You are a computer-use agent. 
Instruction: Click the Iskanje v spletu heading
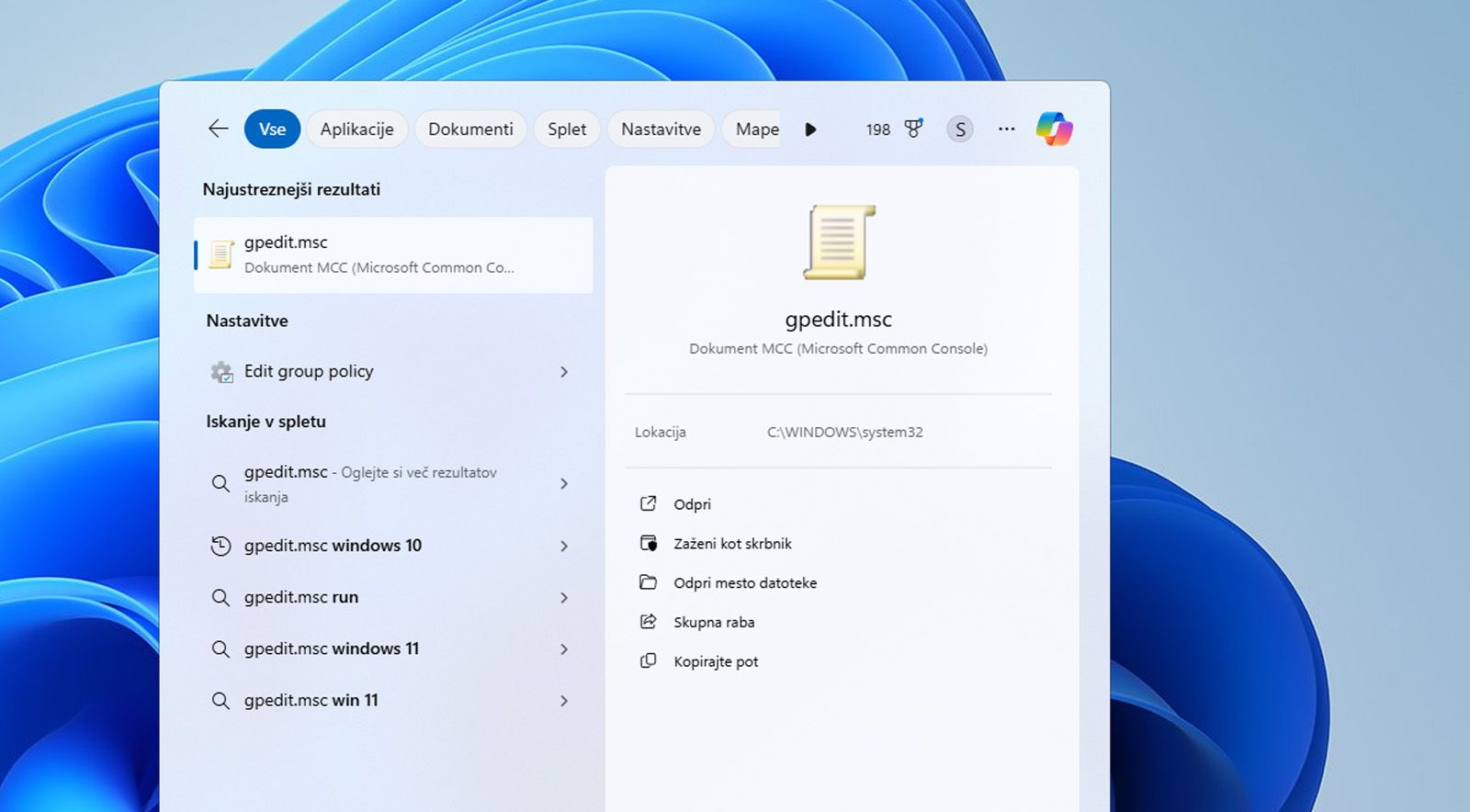click(266, 422)
